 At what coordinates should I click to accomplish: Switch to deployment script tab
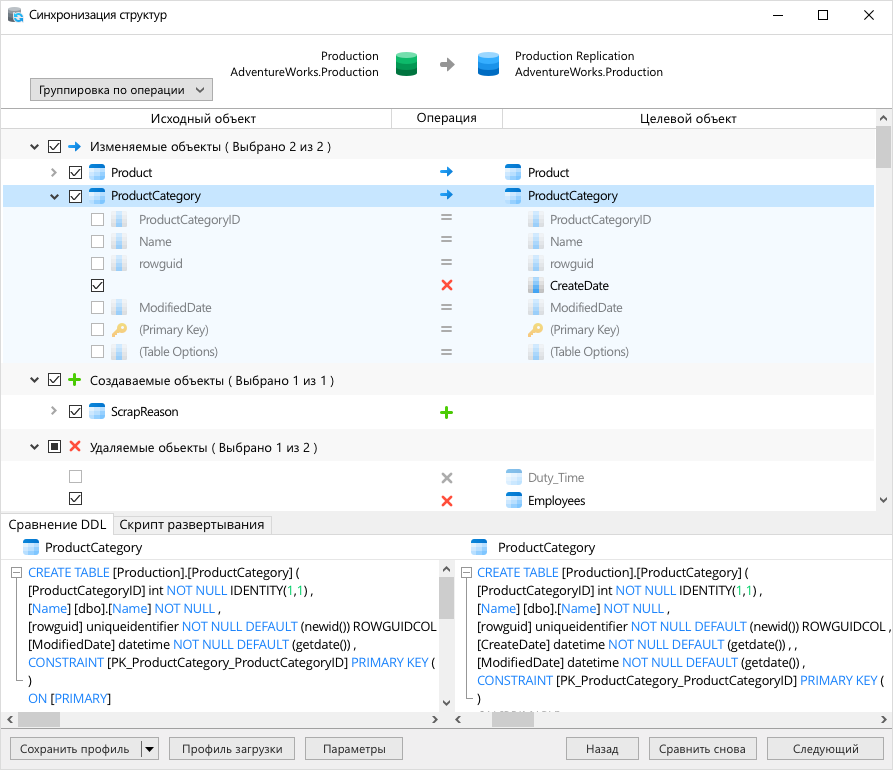(192, 525)
